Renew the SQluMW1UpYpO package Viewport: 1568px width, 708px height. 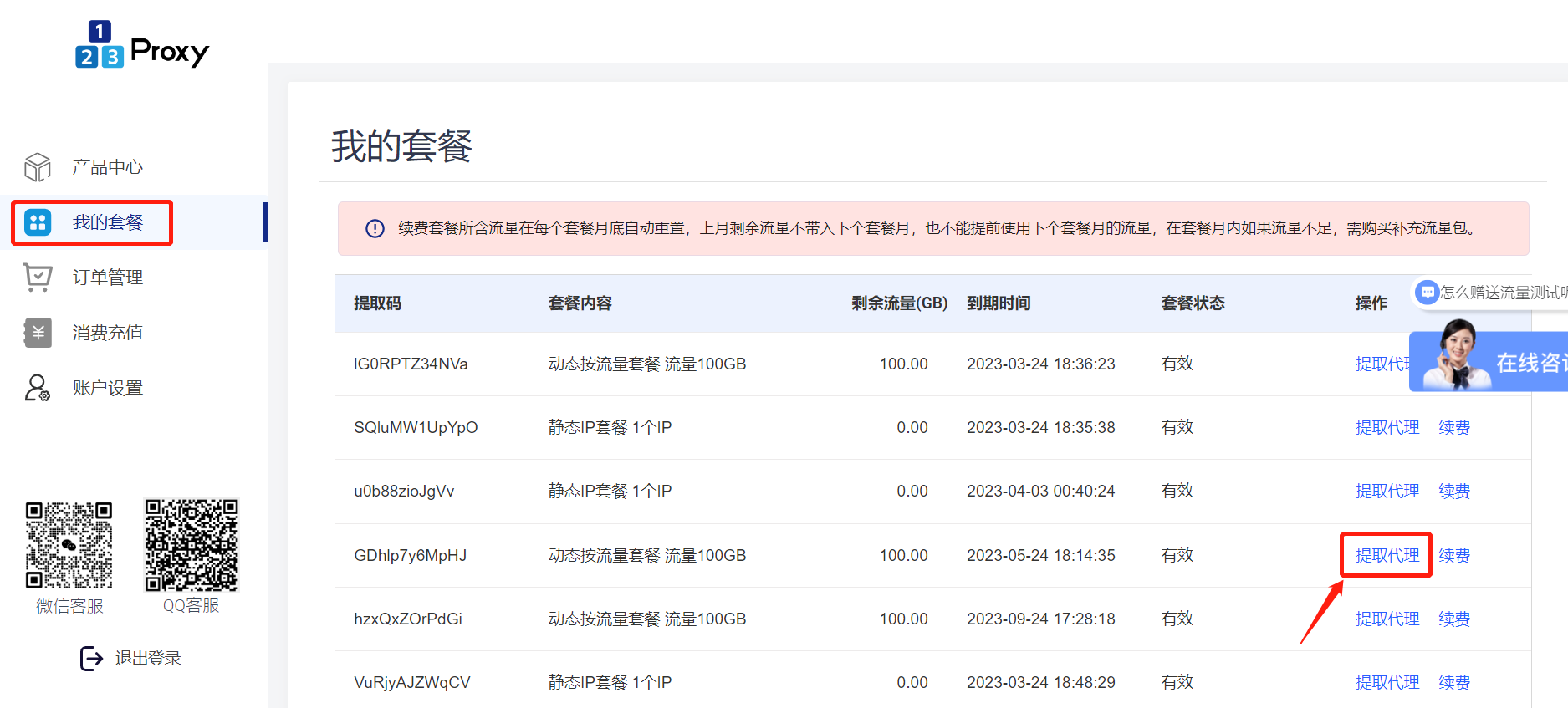[1453, 428]
